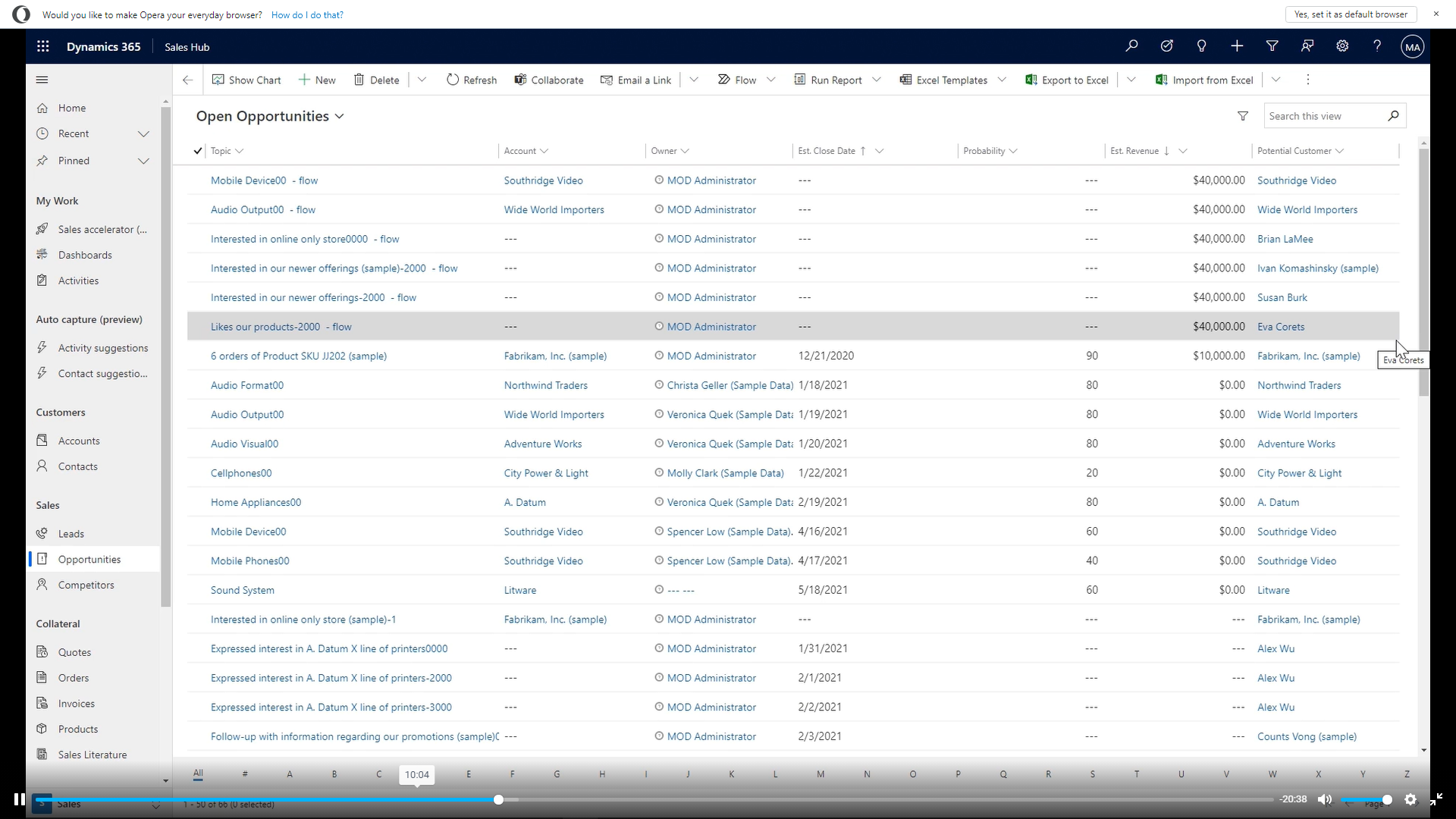Click the 'How do I do that?' link
1456x819 pixels.
(307, 14)
